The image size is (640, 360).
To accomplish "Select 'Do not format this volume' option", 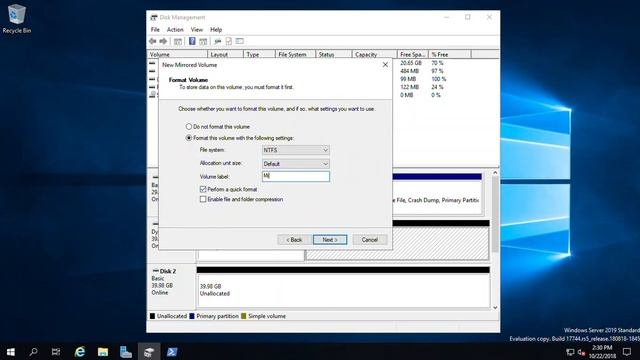I will [x=218, y=127].
